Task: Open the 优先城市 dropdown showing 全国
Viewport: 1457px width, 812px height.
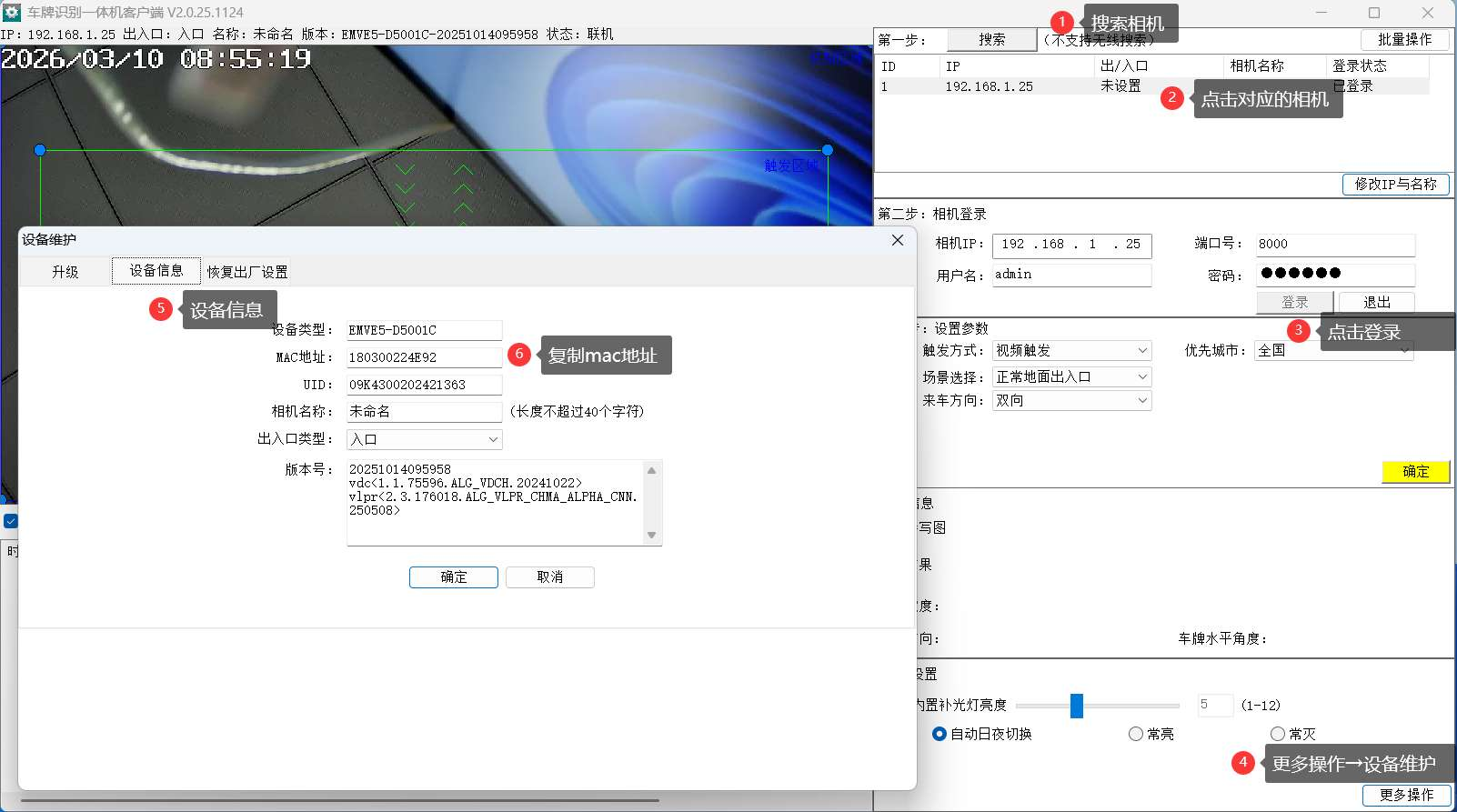Action: 1334,350
